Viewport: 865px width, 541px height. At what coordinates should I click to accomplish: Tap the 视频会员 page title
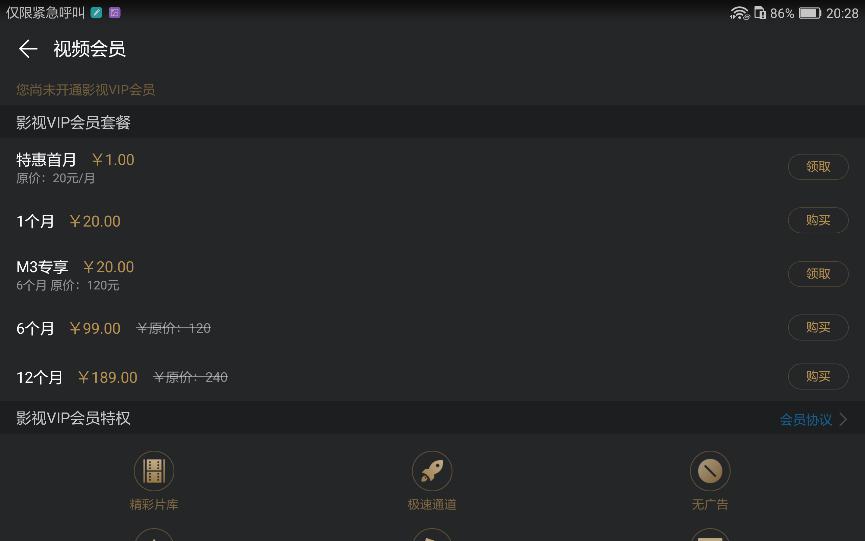(89, 49)
